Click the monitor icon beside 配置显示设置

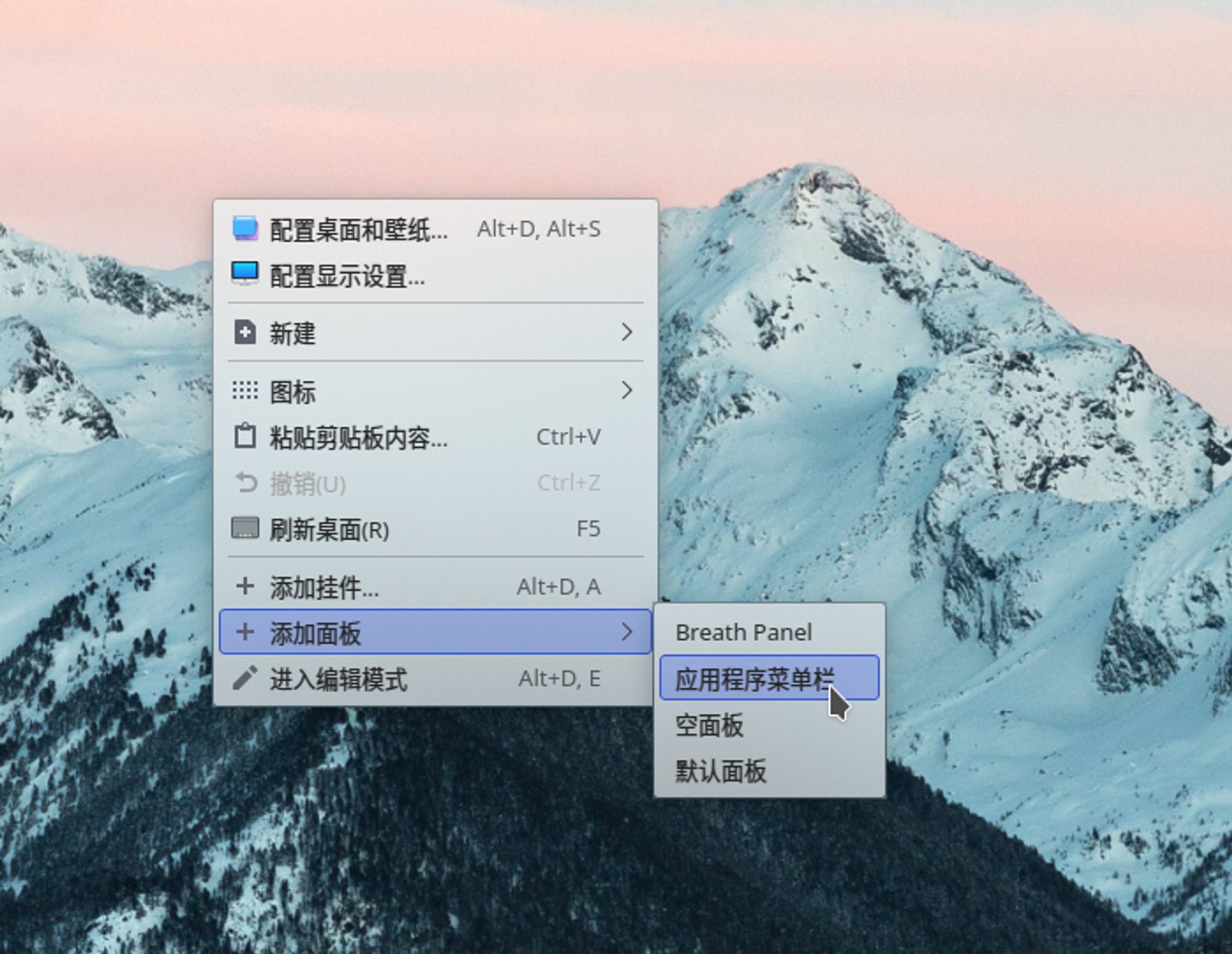[245, 274]
